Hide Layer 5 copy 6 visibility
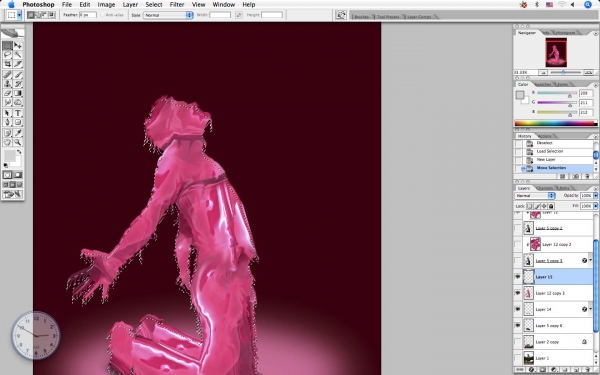This screenshot has height=375, width=600. tap(518, 326)
